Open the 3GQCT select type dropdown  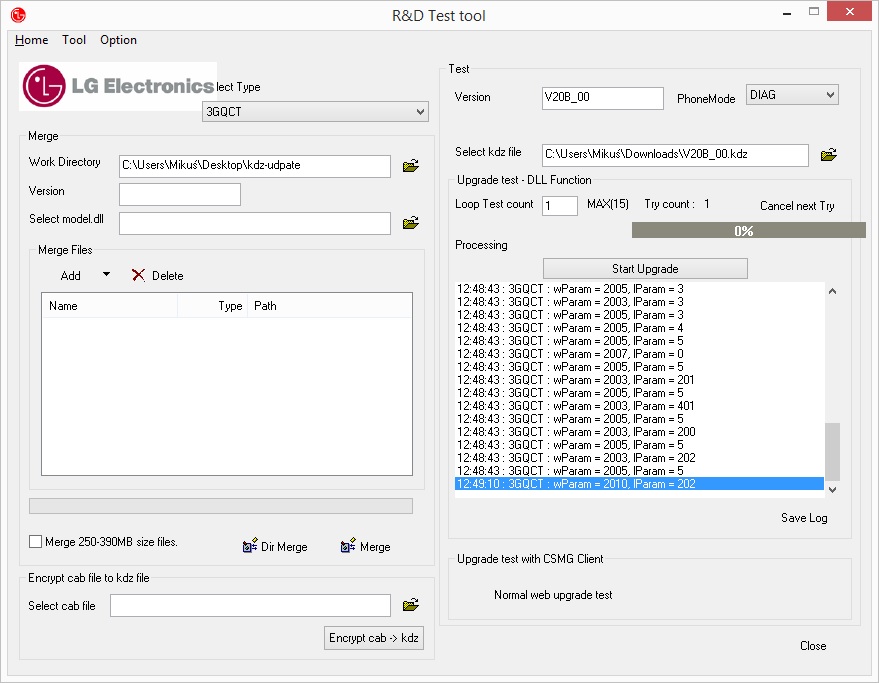[315, 112]
